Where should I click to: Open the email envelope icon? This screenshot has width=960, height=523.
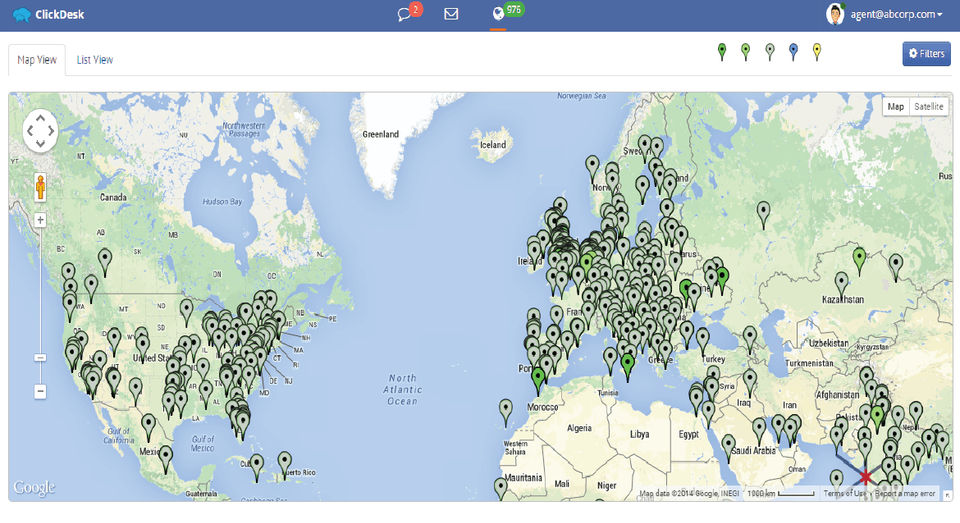(x=451, y=13)
